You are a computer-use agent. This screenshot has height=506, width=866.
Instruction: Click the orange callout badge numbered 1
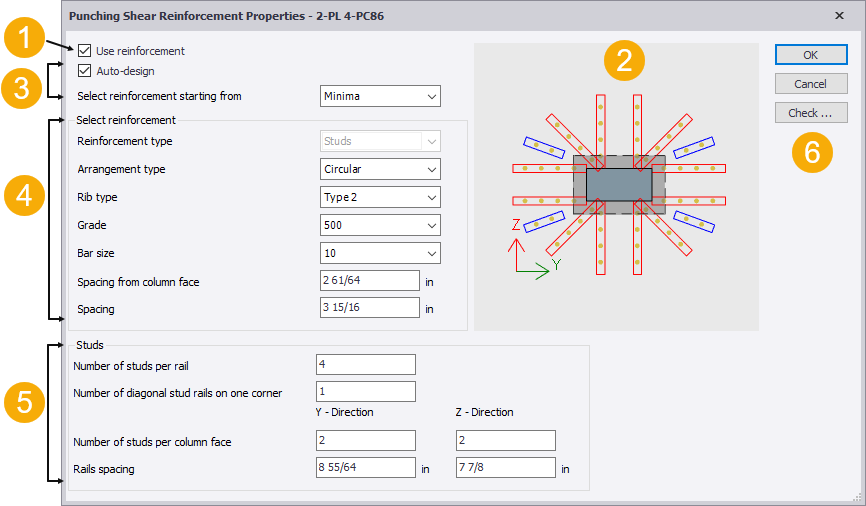pos(21,41)
